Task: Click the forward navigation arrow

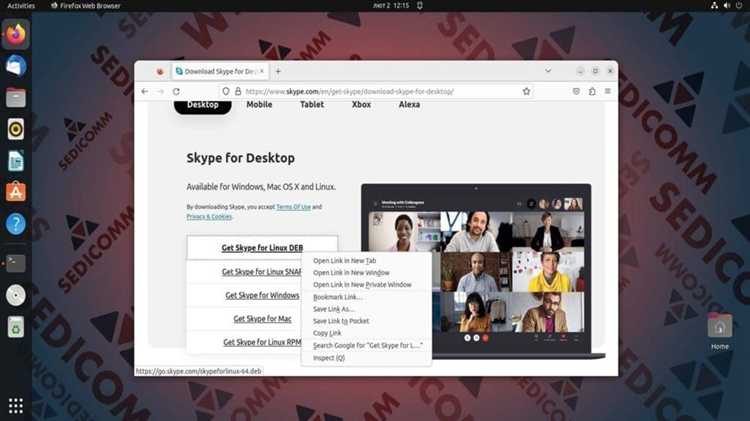Action: (x=161, y=91)
